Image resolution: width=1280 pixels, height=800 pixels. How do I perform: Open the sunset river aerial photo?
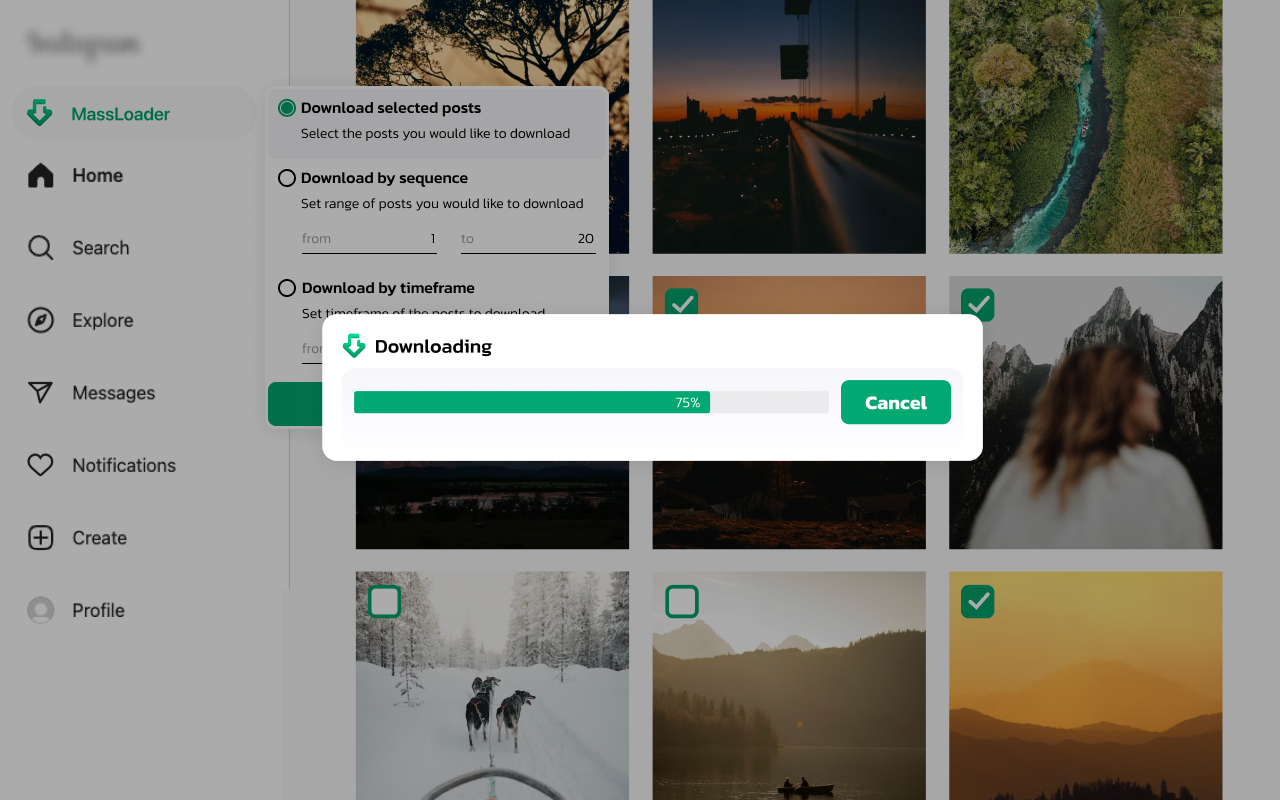[x=1085, y=127]
